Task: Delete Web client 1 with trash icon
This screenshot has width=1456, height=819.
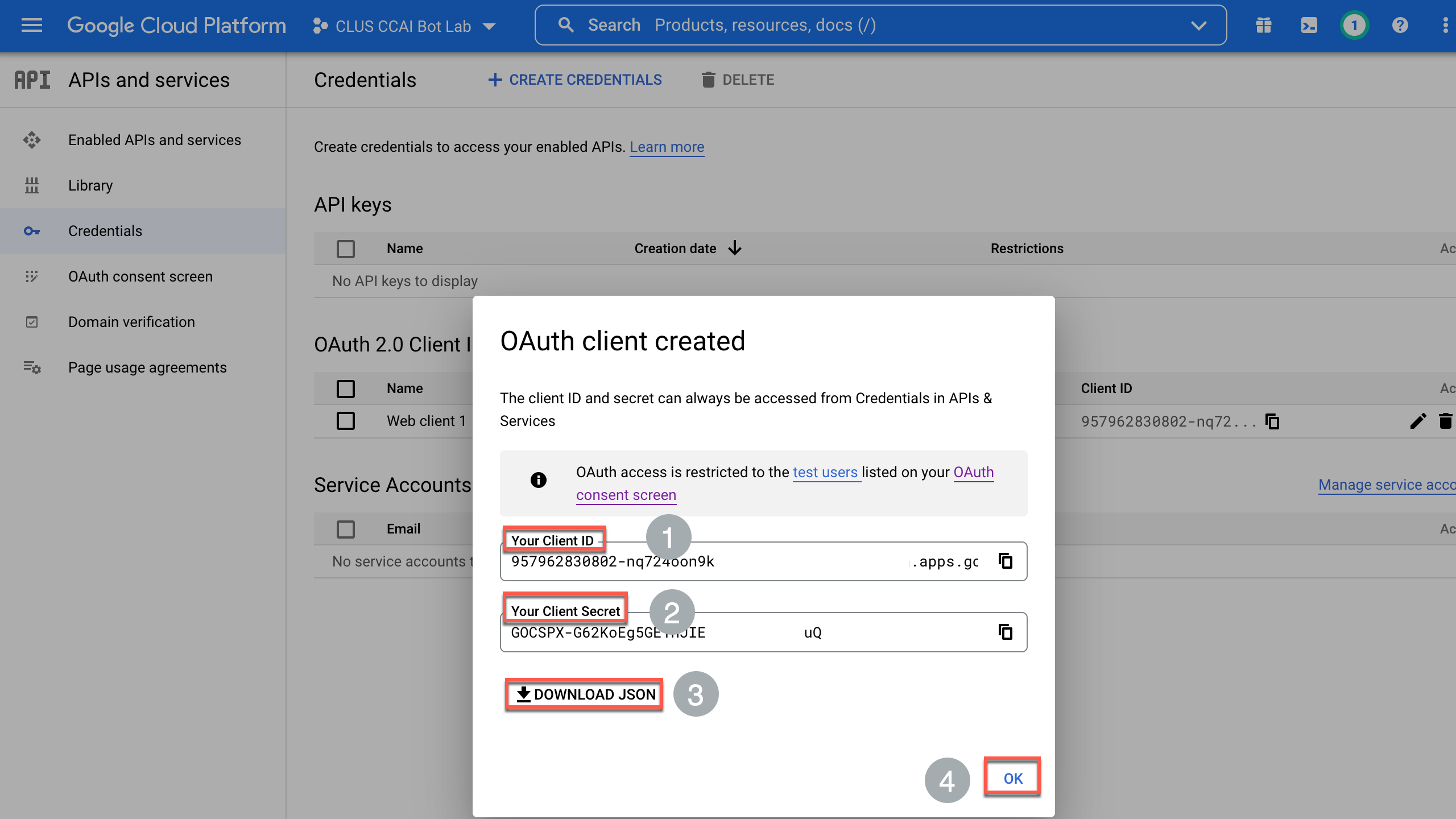Action: point(1446,421)
